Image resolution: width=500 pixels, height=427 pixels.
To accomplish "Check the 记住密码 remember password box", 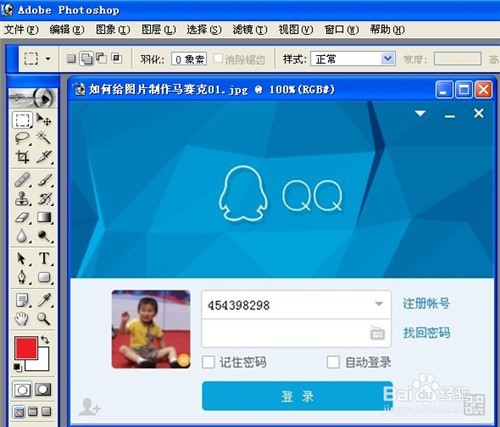I will coord(208,362).
